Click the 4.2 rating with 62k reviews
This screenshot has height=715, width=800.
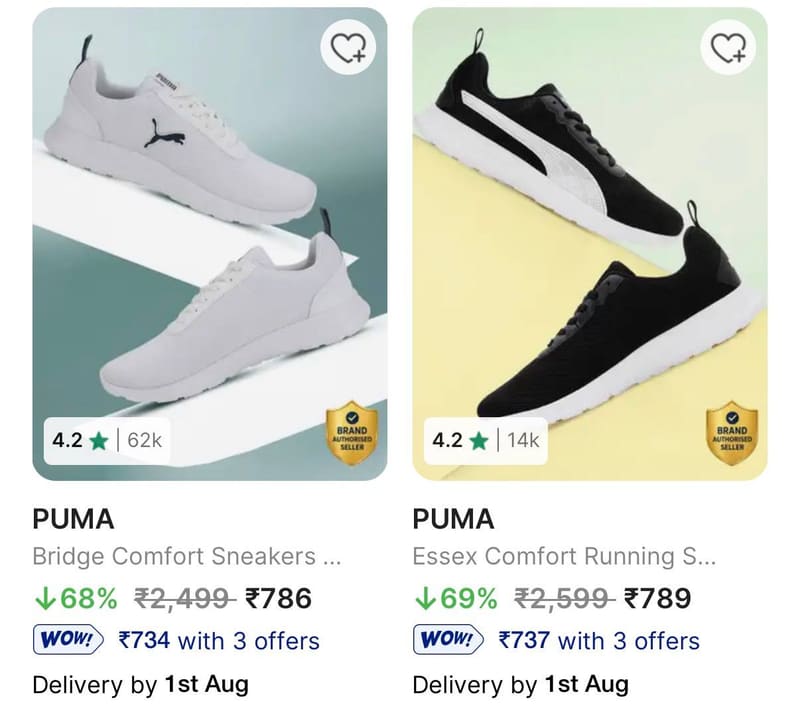107,441
